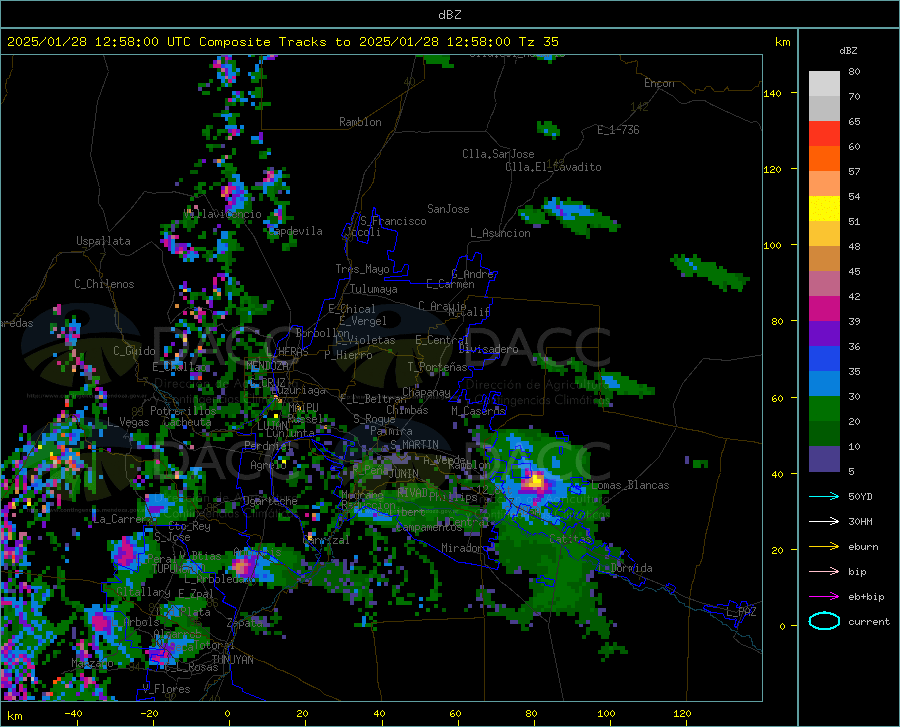Click the Tres_Mayo map label
The height and width of the screenshot is (727, 900).
(362, 269)
